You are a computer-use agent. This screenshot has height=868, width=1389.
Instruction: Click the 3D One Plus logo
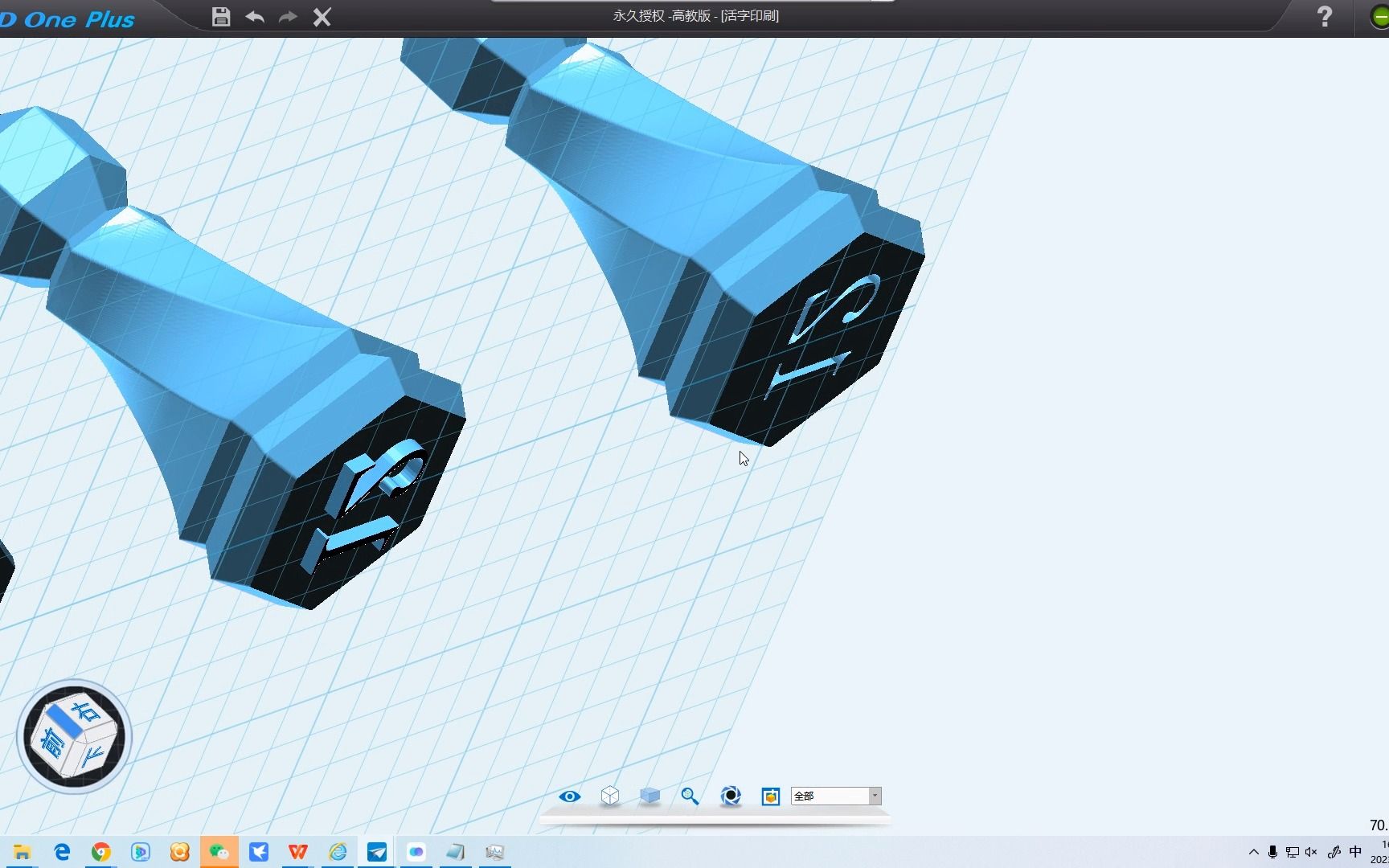point(68,19)
